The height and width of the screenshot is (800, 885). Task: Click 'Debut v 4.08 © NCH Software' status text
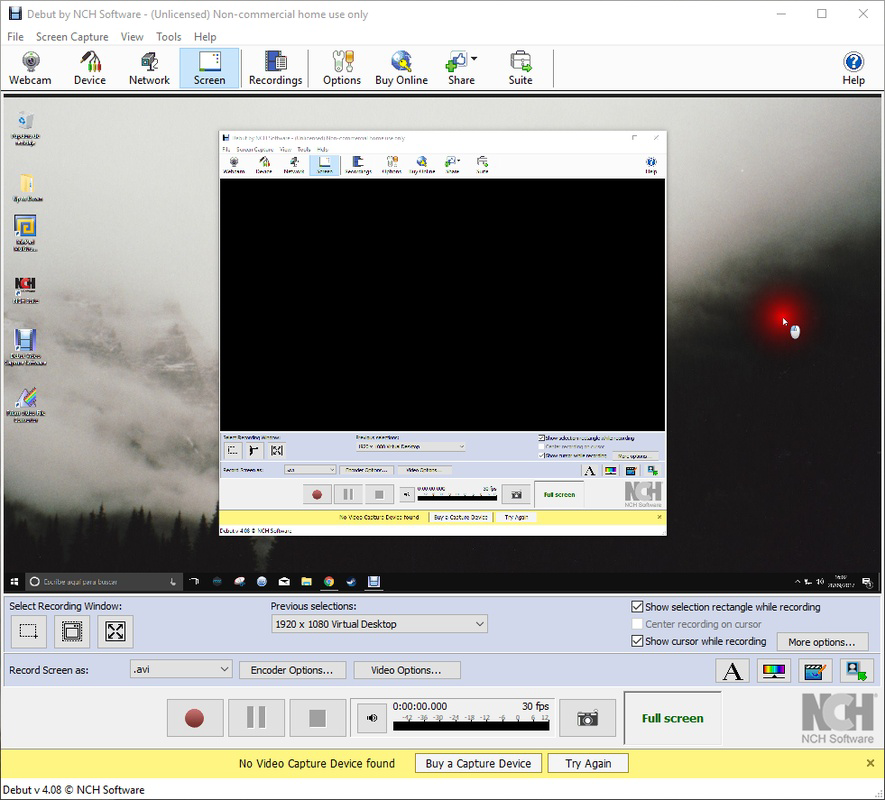tap(74, 790)
